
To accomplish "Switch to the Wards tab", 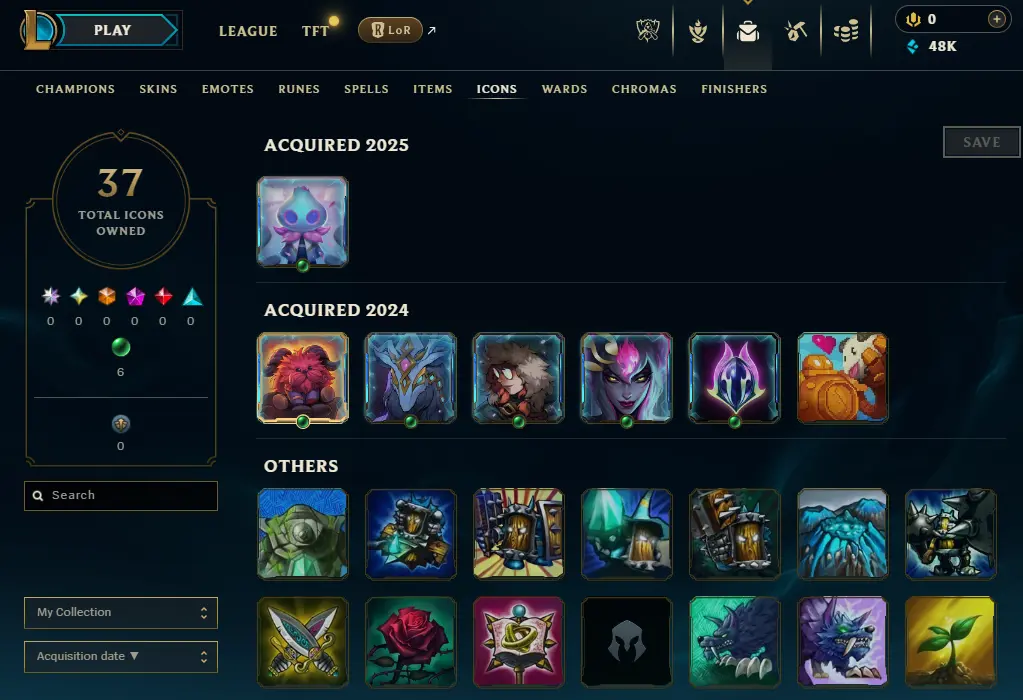I will point(564,89).
